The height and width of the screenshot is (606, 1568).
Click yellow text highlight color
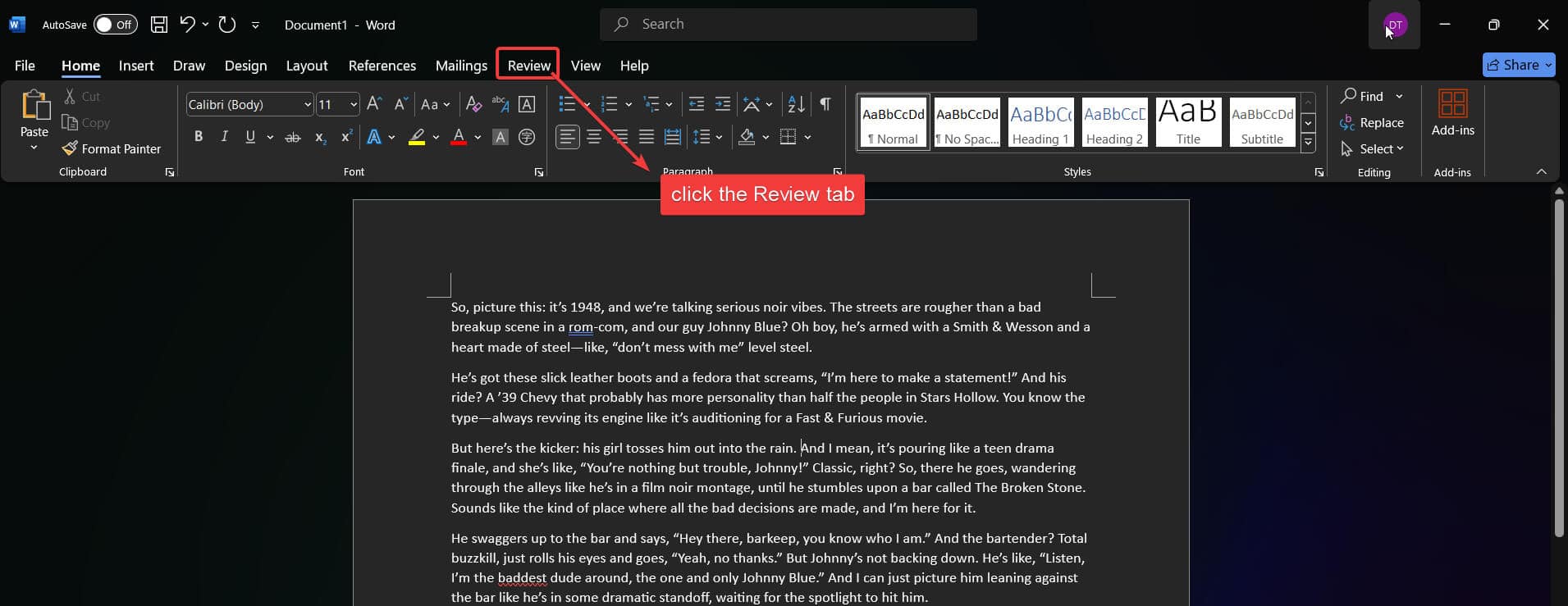pos(417,137)
